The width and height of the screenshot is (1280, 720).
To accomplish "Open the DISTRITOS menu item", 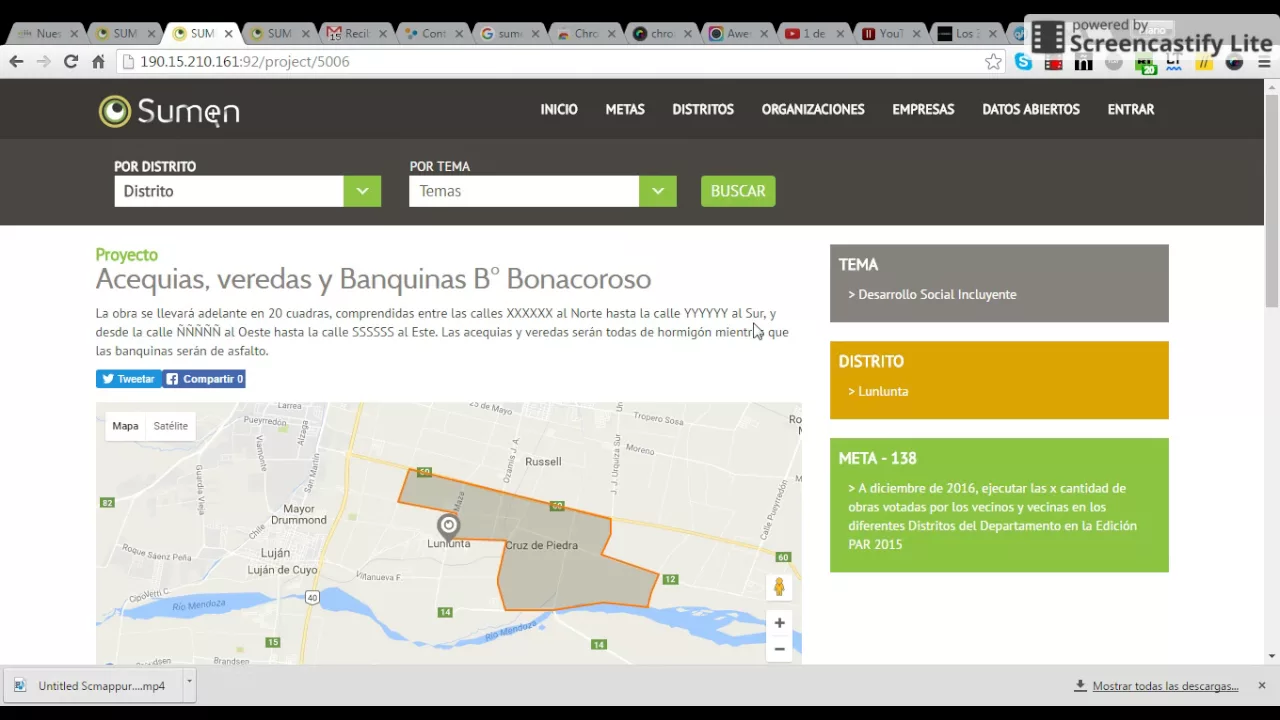I will [x=703, y=110].
